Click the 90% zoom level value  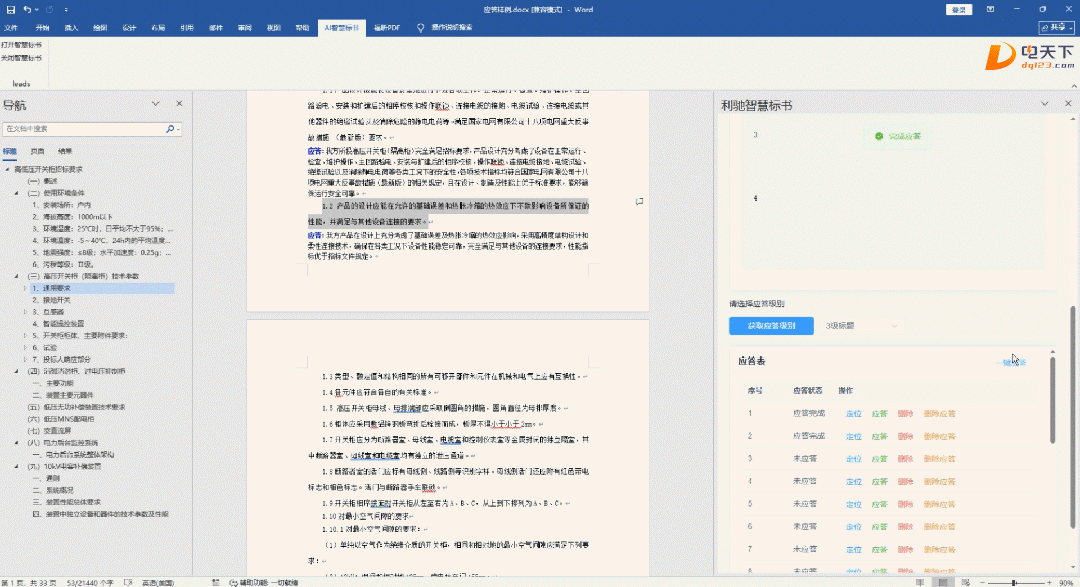(1066, 583)
